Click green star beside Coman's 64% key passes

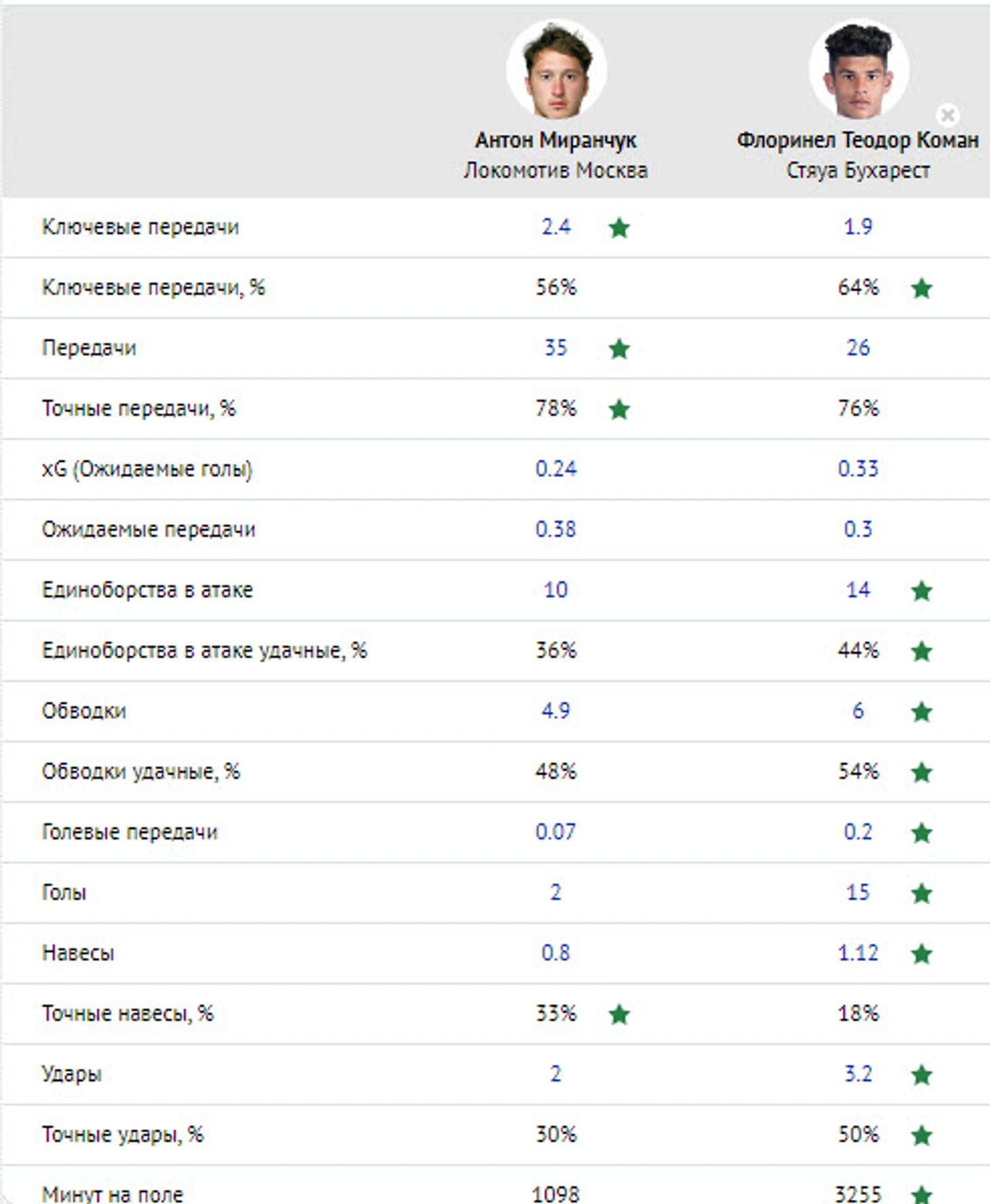coord(922,288)
